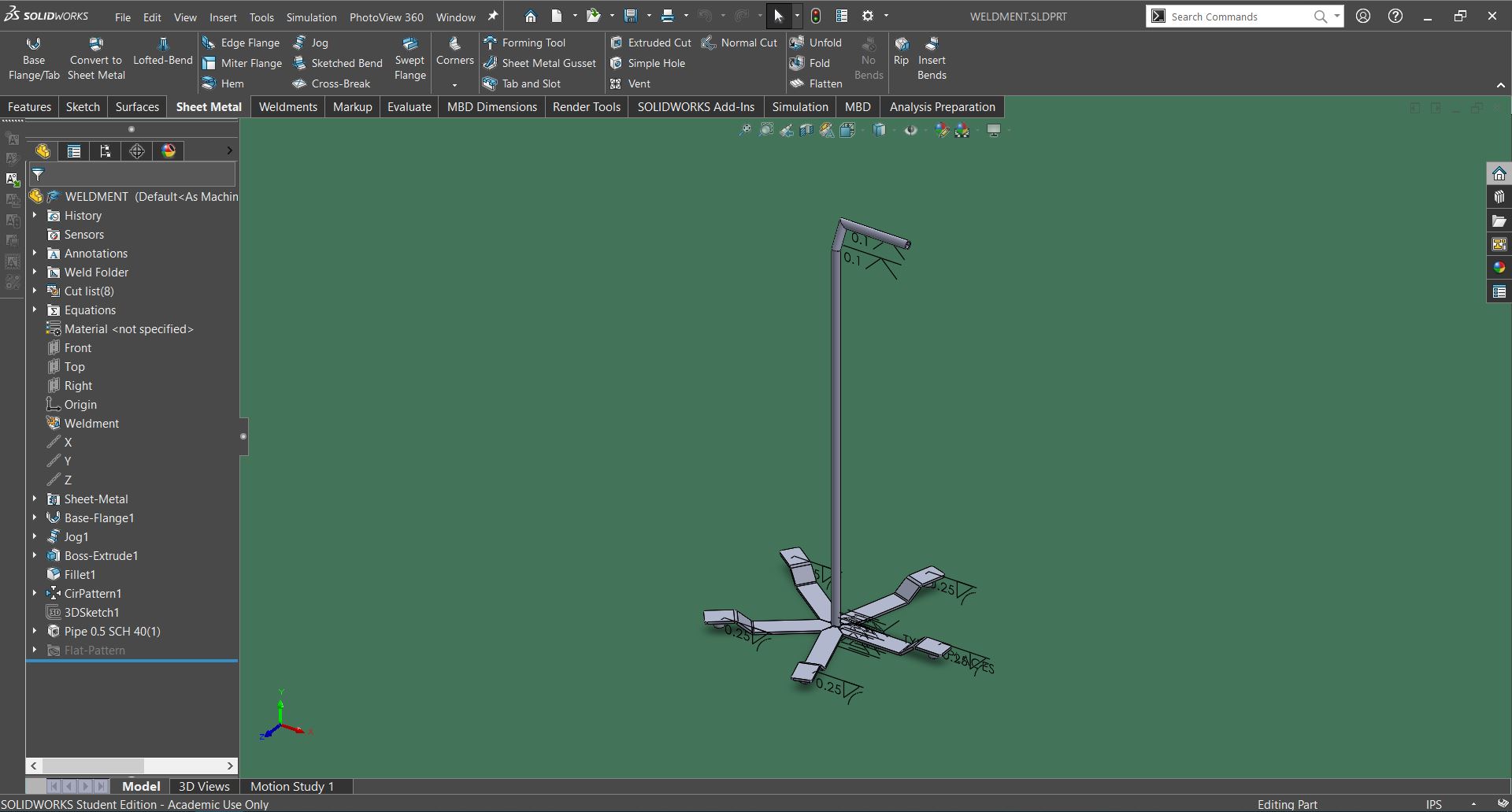1512x812 pixels.
Task: Toggle the Rebuild traffic light icon
Action: [816, 17]
